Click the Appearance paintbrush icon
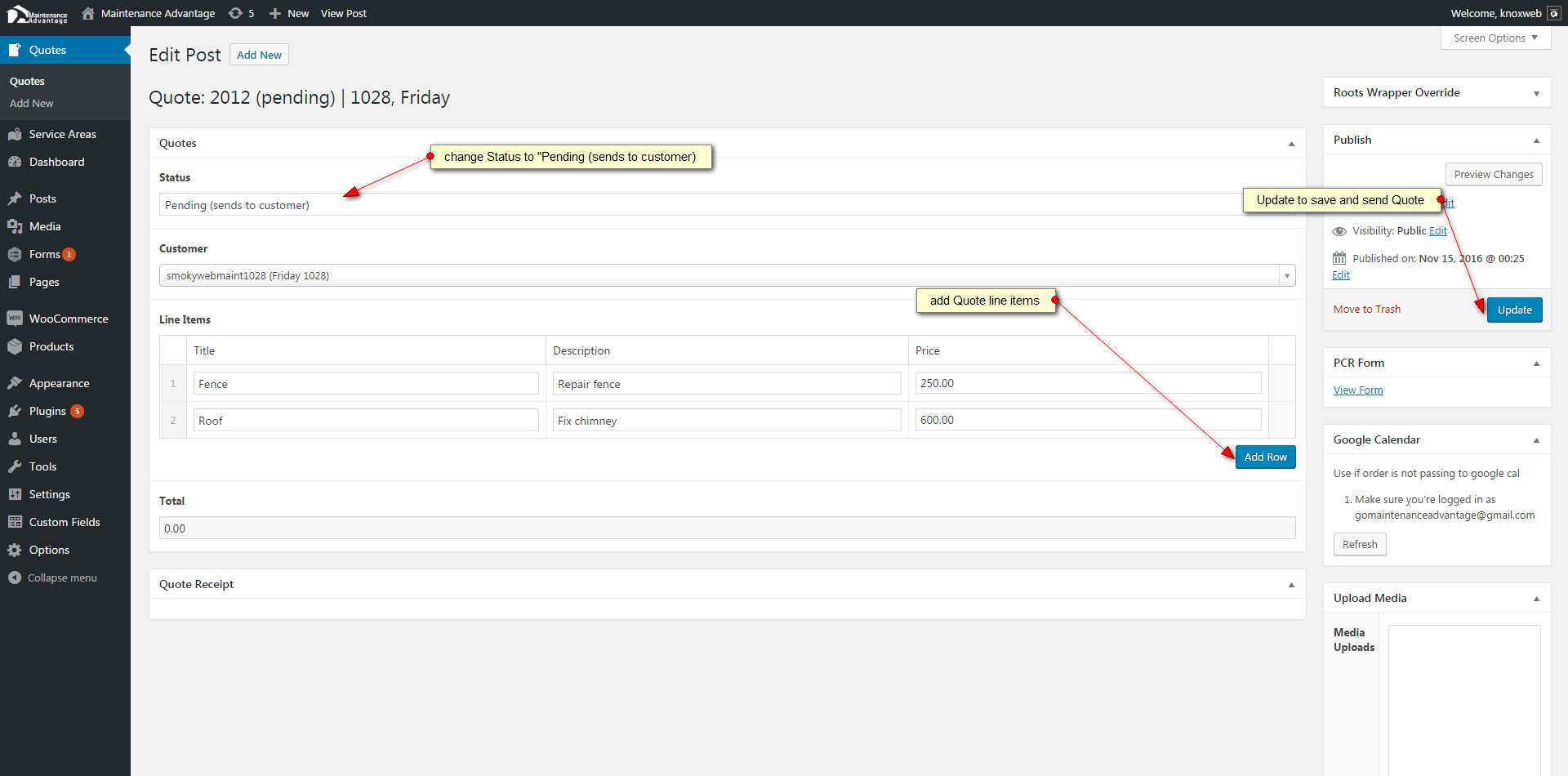 point(15,383)
